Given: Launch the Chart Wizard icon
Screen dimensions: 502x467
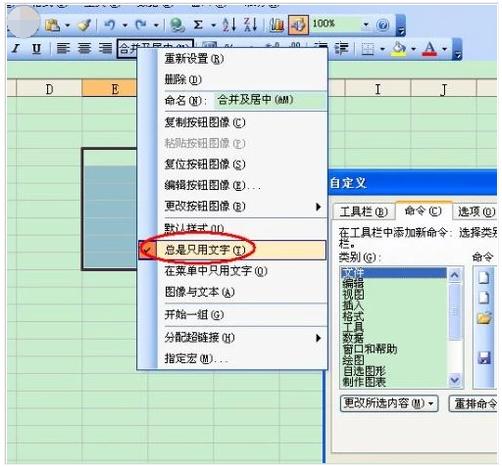Looking at the screenshot, I should pyautogui.click(x=276, y=25).
